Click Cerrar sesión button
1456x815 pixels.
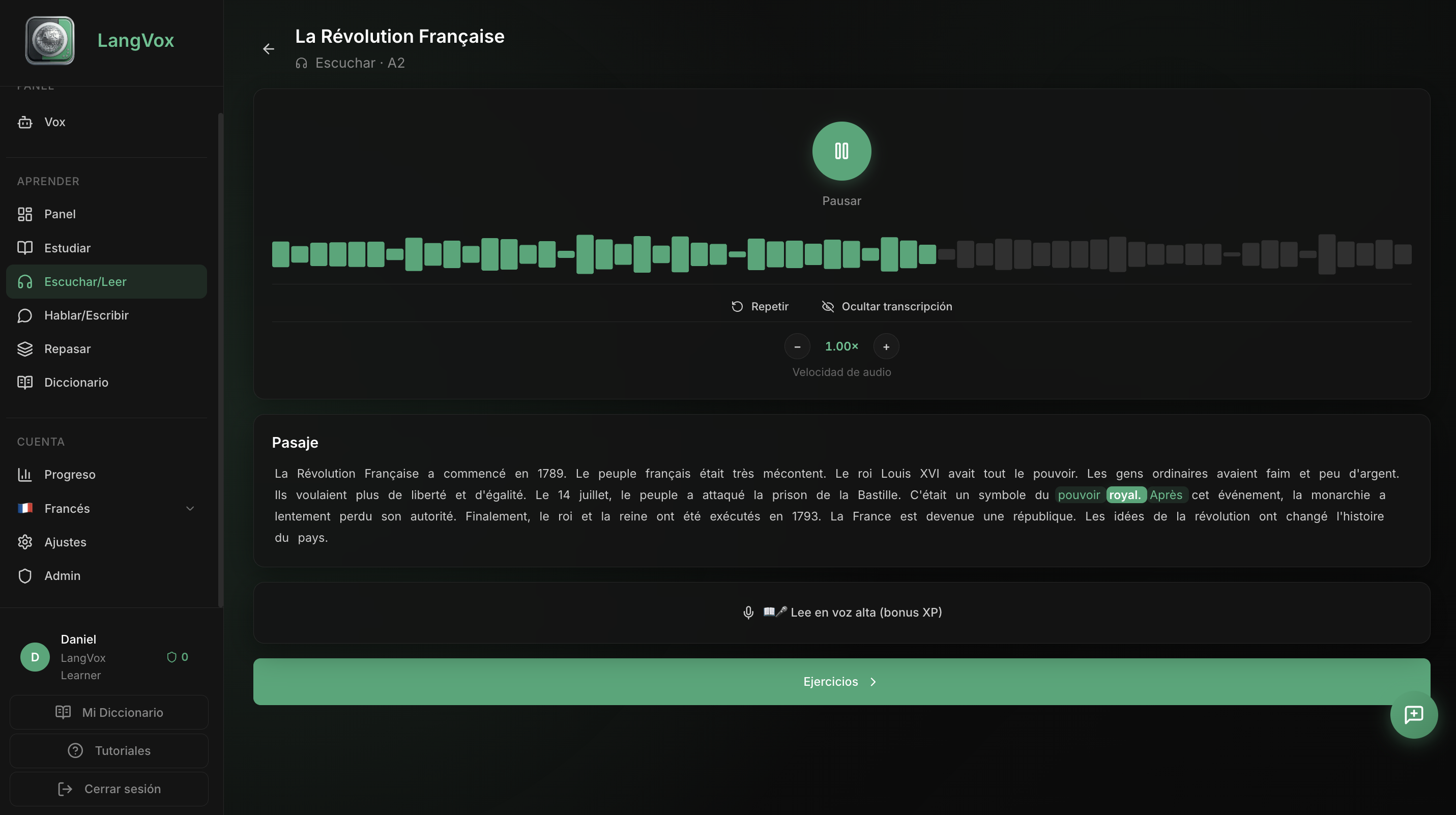point(109,789)
